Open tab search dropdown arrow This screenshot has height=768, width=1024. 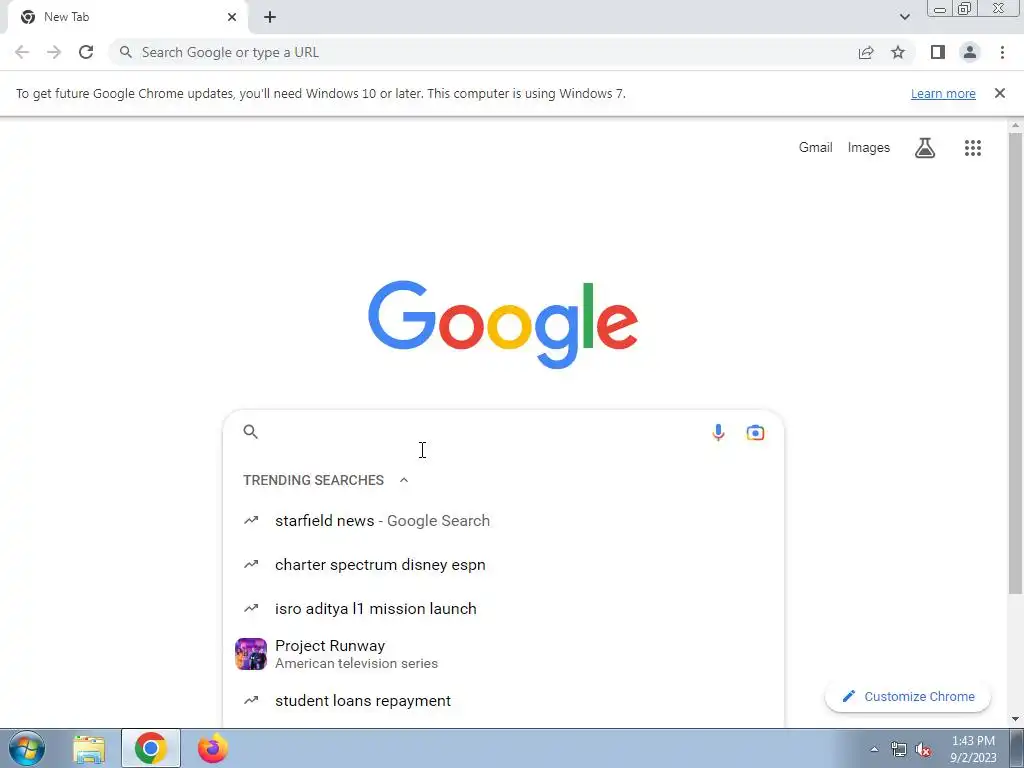[x=904, y=17]
